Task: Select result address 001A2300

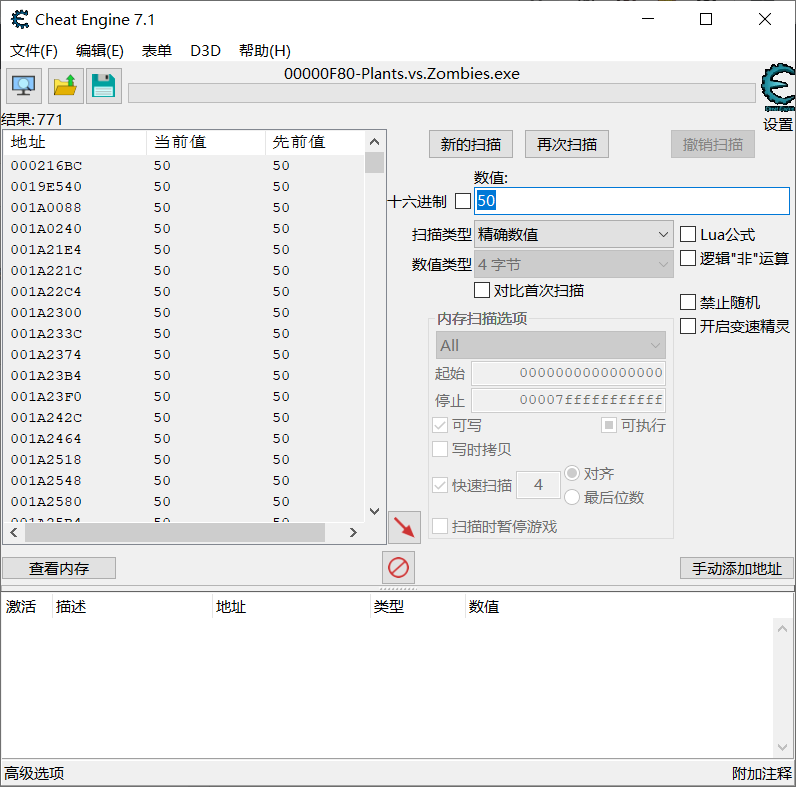Action: [x=46, y=313]
